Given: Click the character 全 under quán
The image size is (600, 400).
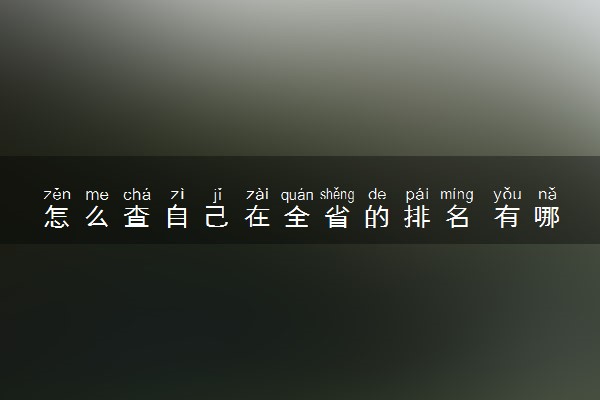Looking at the screenshot, I should pyautogui.click(x=297, y=216).
